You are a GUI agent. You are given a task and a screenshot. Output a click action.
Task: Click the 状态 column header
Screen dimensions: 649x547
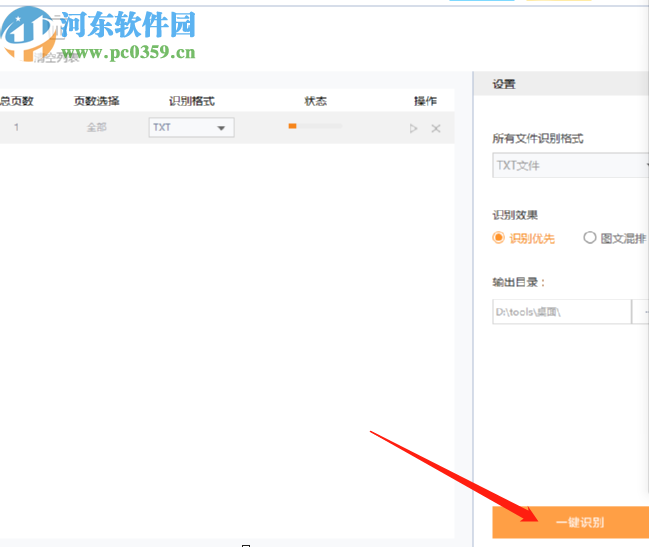315,101
